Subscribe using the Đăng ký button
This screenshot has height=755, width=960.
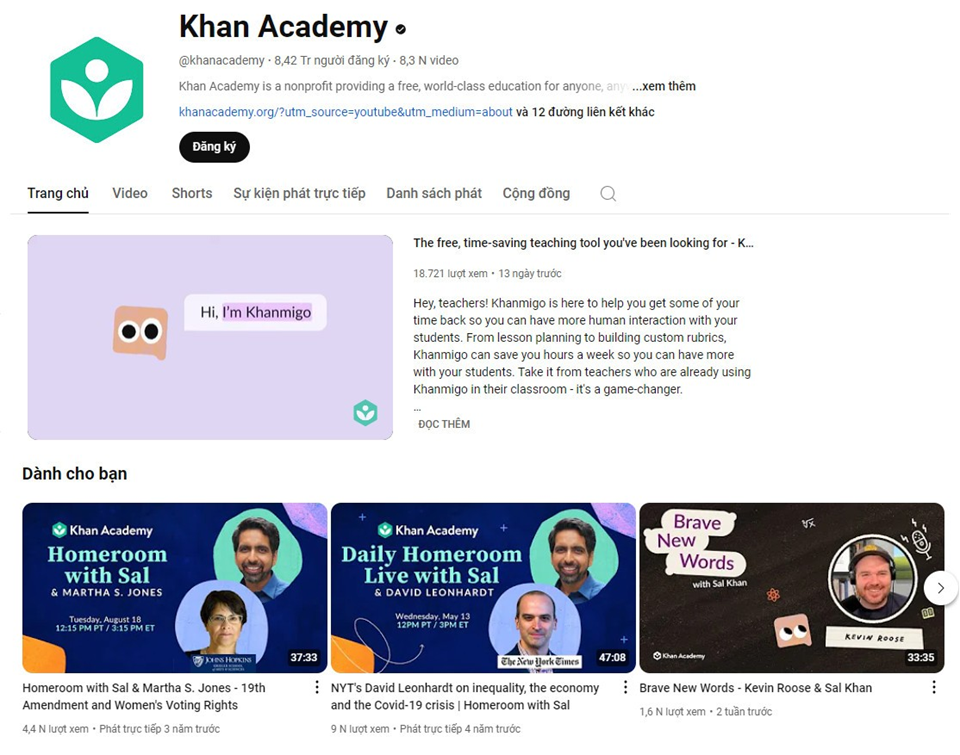[x=214, y=147]
